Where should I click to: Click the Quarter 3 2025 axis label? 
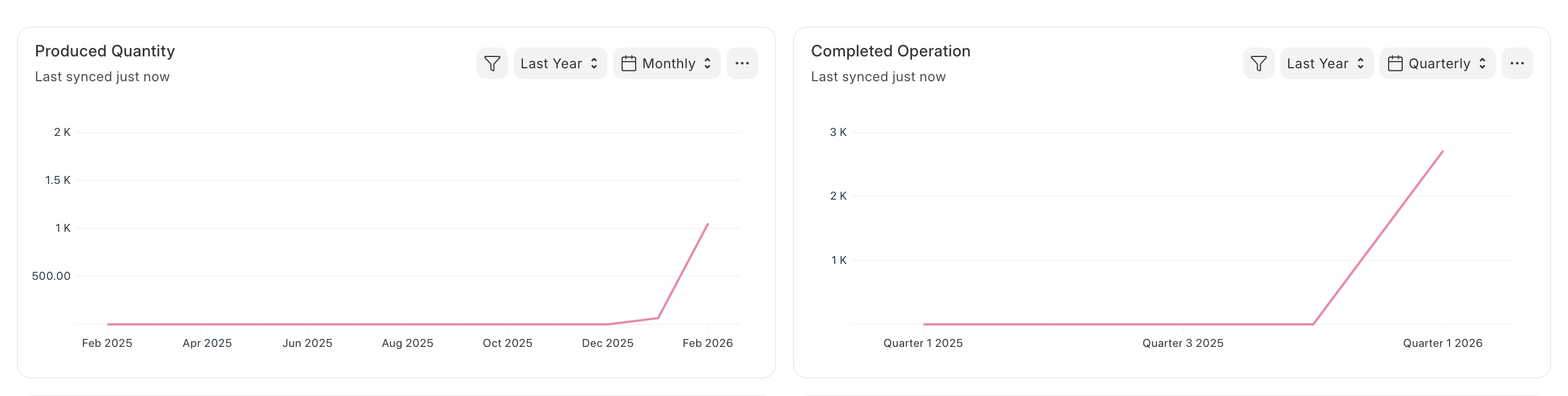[1182, 343]
